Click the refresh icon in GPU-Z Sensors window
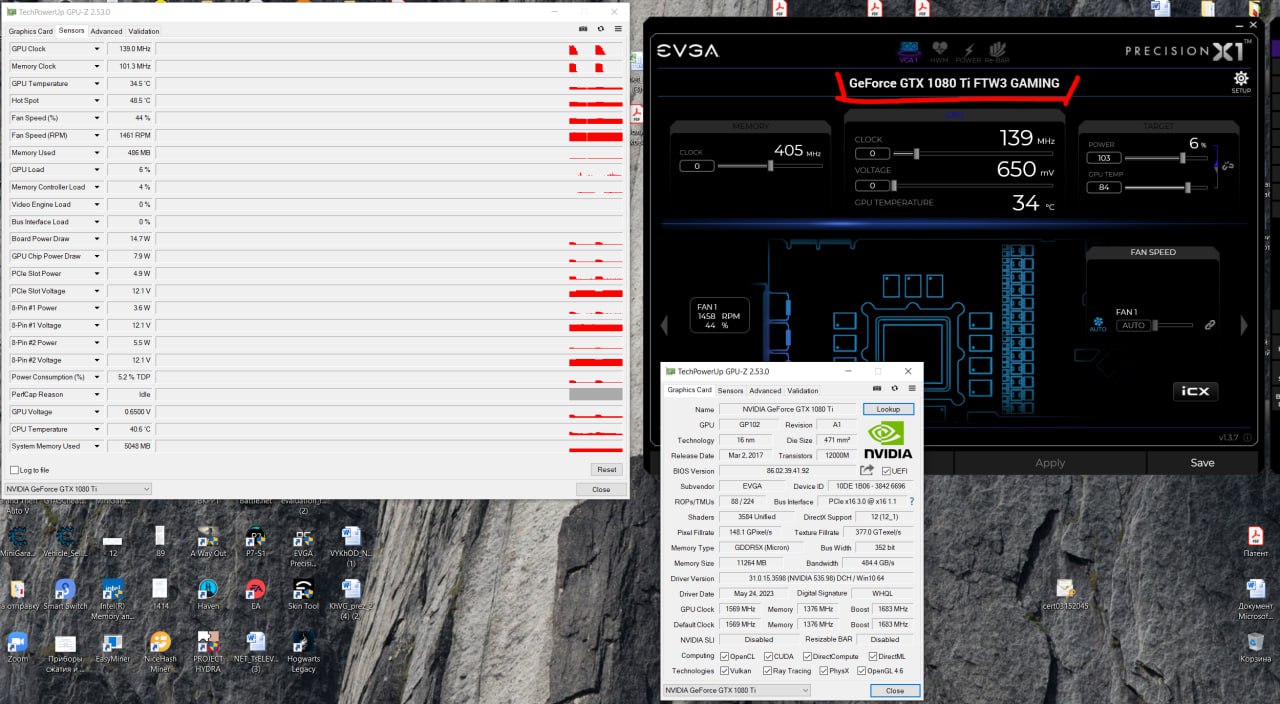 [601, 29]
